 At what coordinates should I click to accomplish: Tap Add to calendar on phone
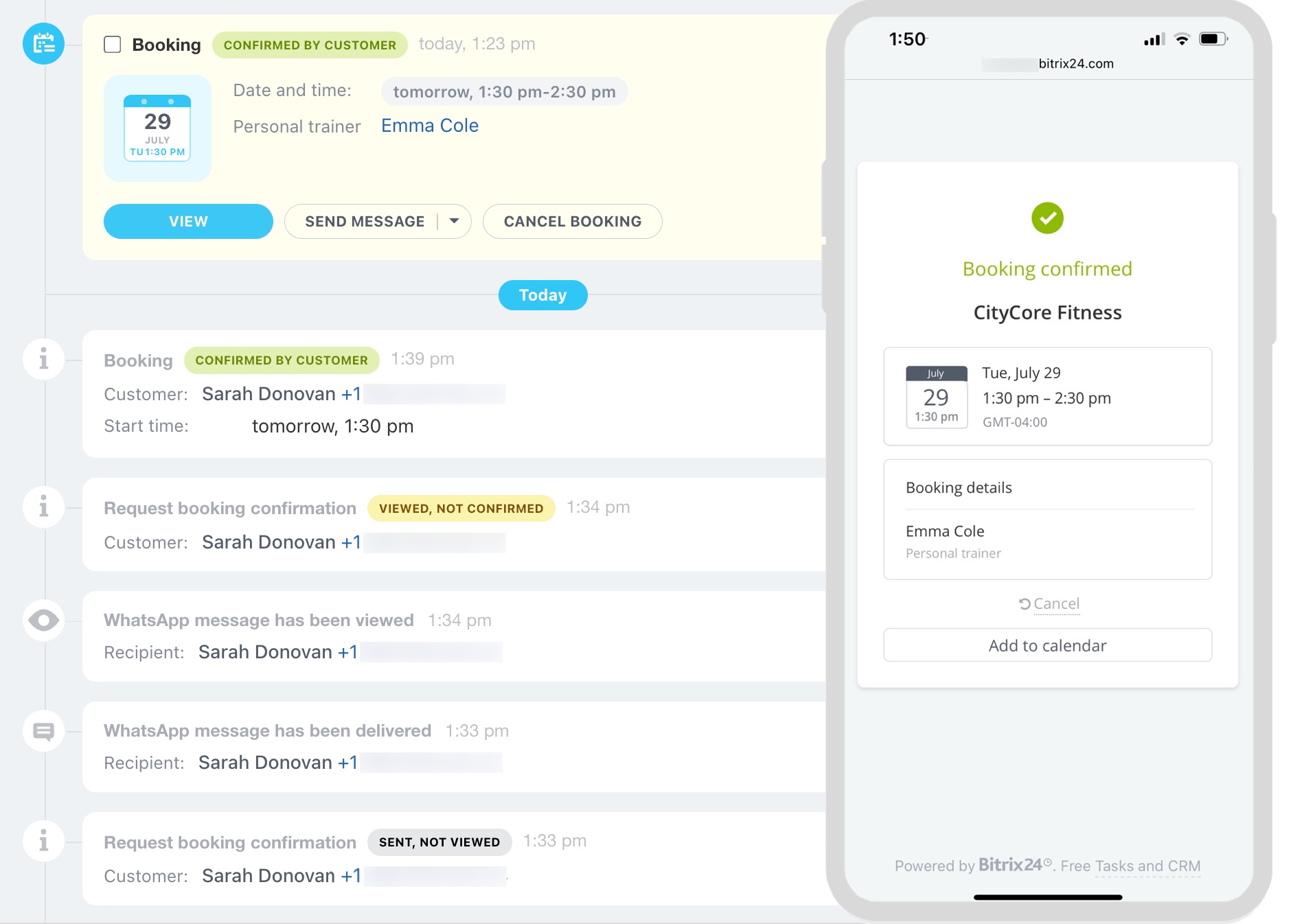pyautogui.click(x=1047, y=645)
